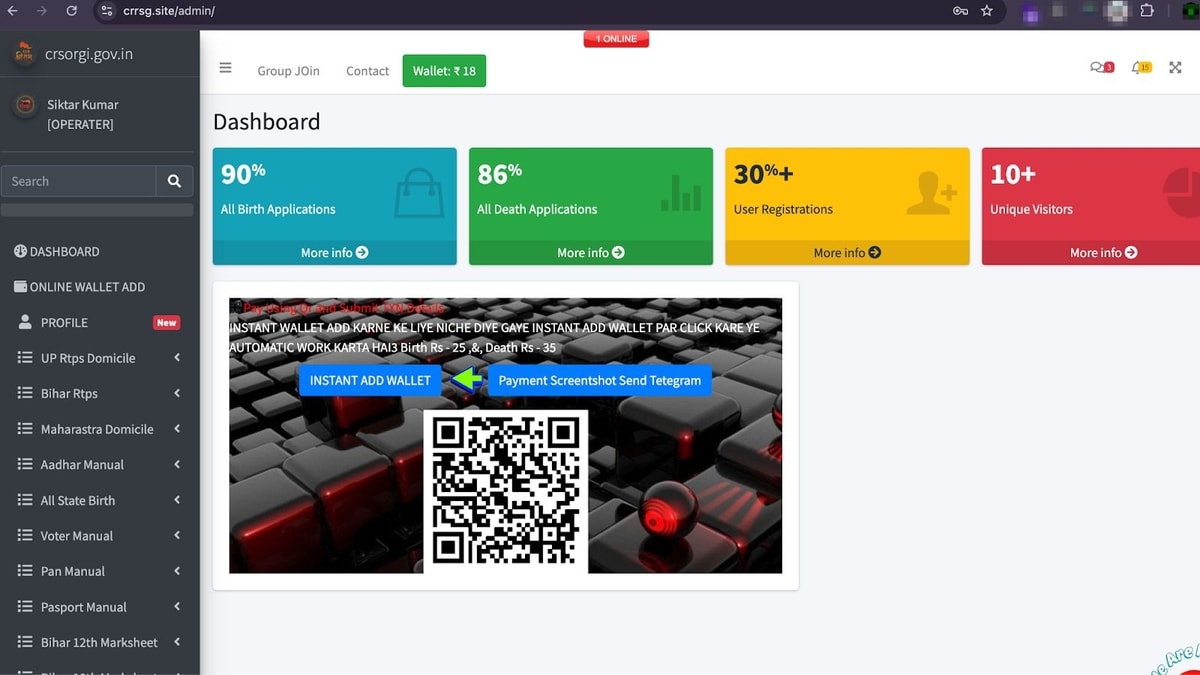Click the ONLINE WALLET ADD wallet icon
Image resolution: width=1200 pixels, height=675 pixels.
20,287
